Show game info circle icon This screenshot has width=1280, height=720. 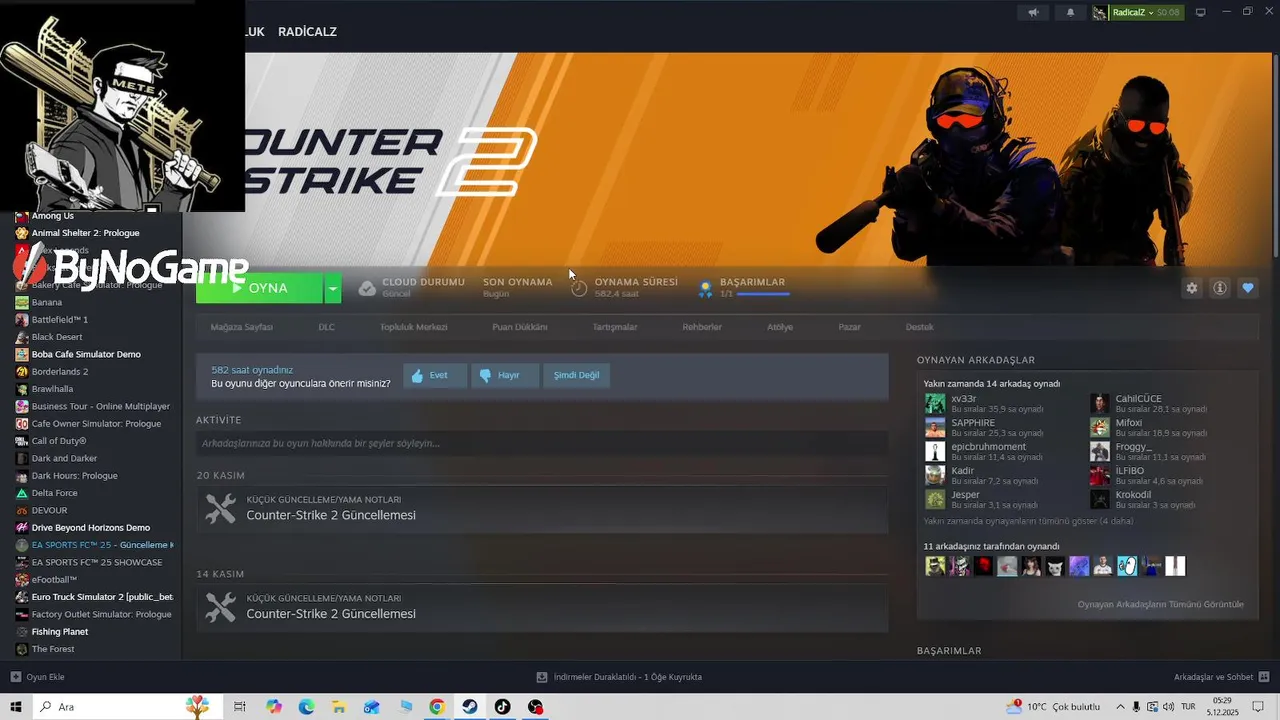pyautogui.click(x=1220, y=288)
